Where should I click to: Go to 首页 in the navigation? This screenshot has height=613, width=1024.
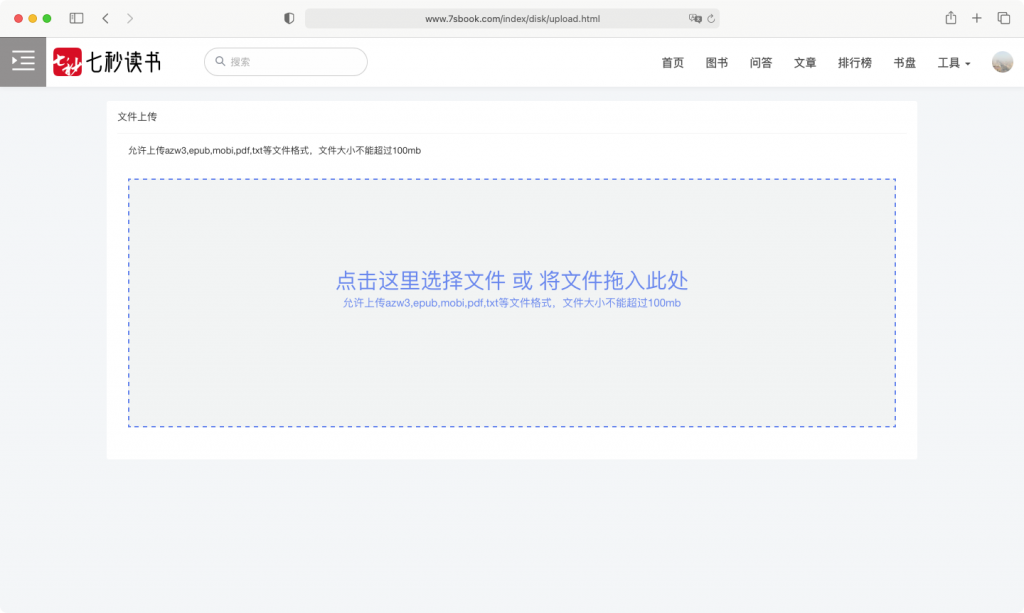tap(673, 63)
